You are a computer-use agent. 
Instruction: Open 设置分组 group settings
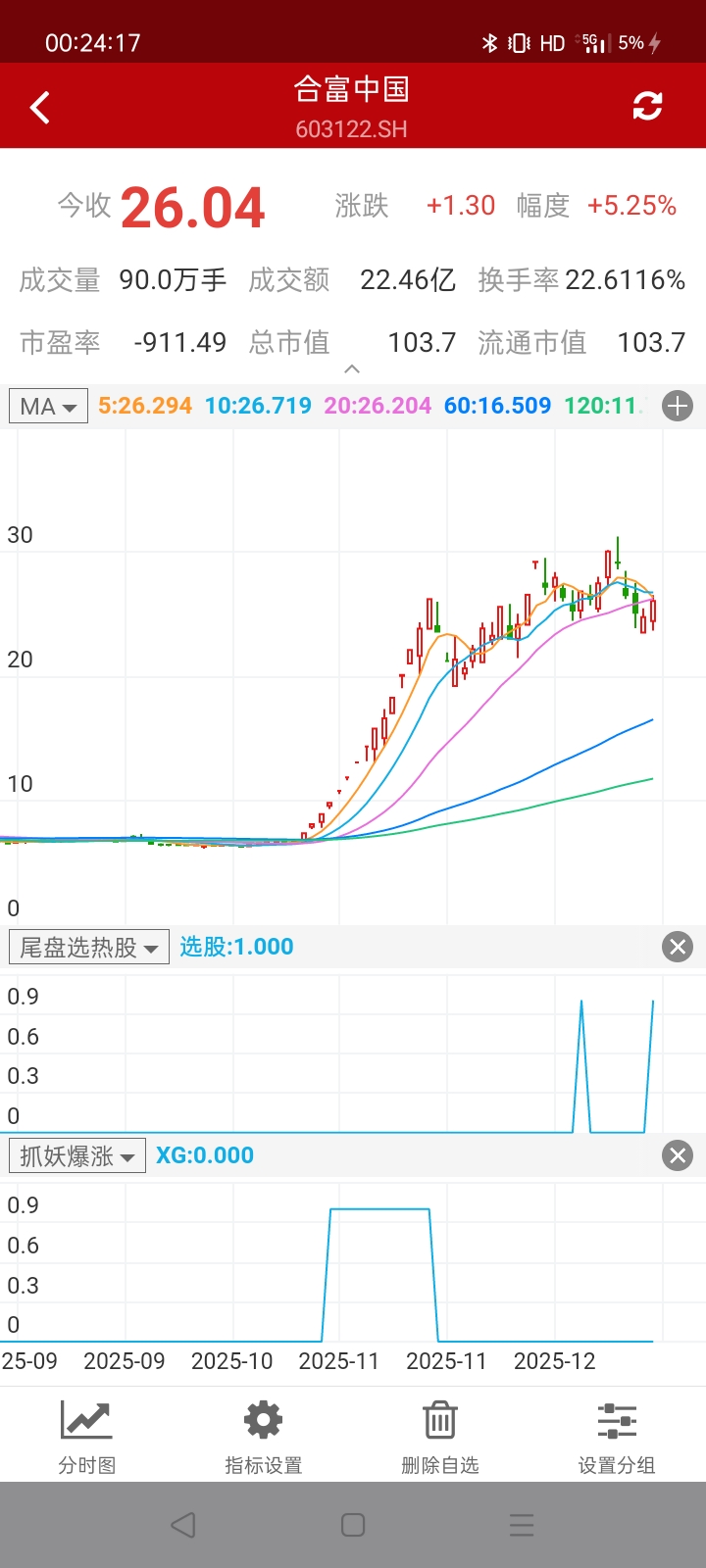616,1436
